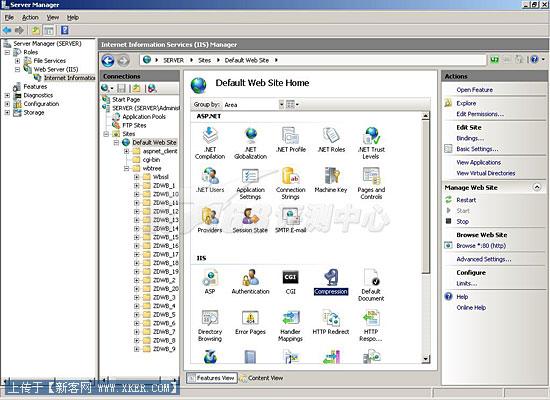The height and width of the screenshot is (400, 550).
Task: Open the Help menu
Action: [73, 18]
